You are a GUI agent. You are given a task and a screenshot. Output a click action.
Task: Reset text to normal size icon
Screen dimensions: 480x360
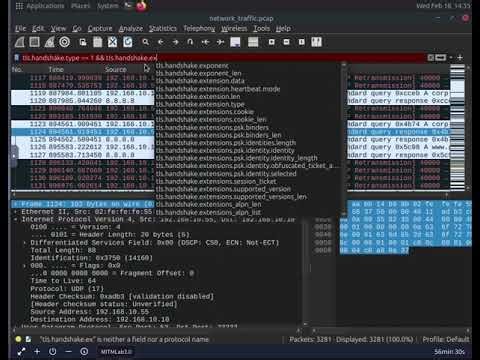[302, 42]
